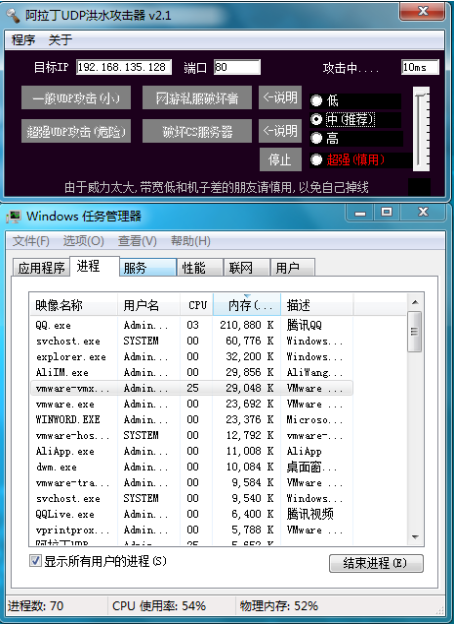The width and height of the screenshot is (454, 626).
Task: Select svchost.exe row with 60,776 K
Action: click(192, 341)
